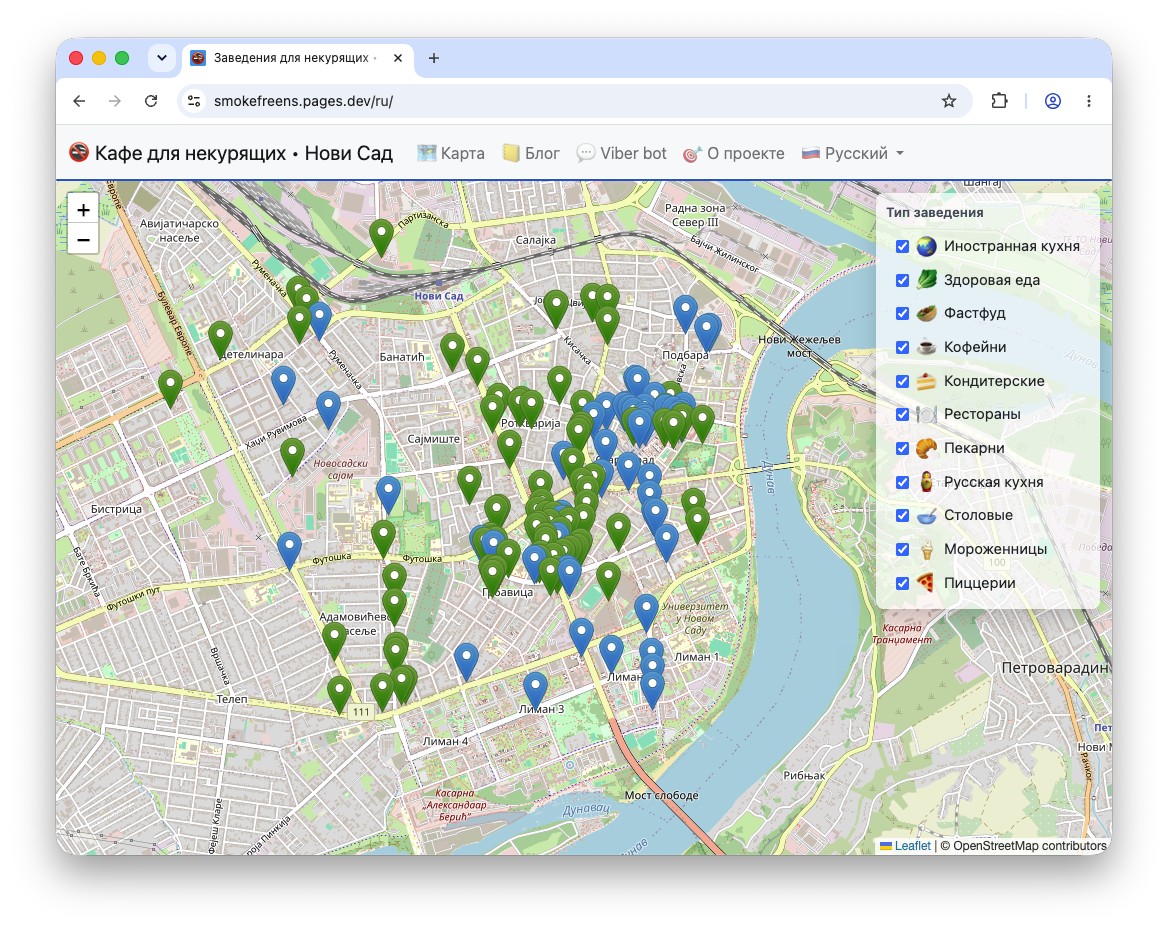Screen dimensions: 1168x929
Task: Uncheck Русская кухня checkbox
Action: click(x=902, y=482)
